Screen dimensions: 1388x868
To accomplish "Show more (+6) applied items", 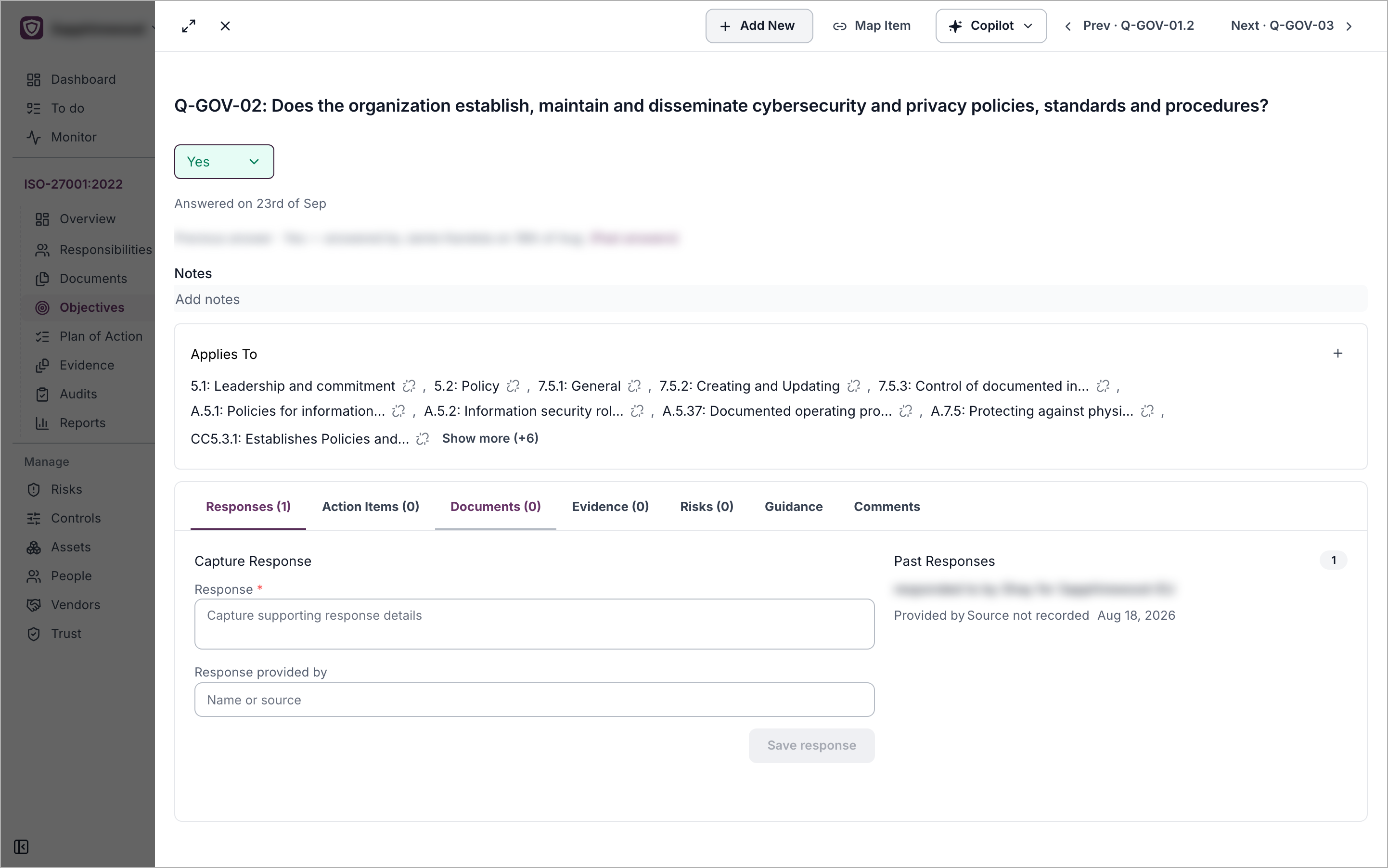I will (490, 438).
